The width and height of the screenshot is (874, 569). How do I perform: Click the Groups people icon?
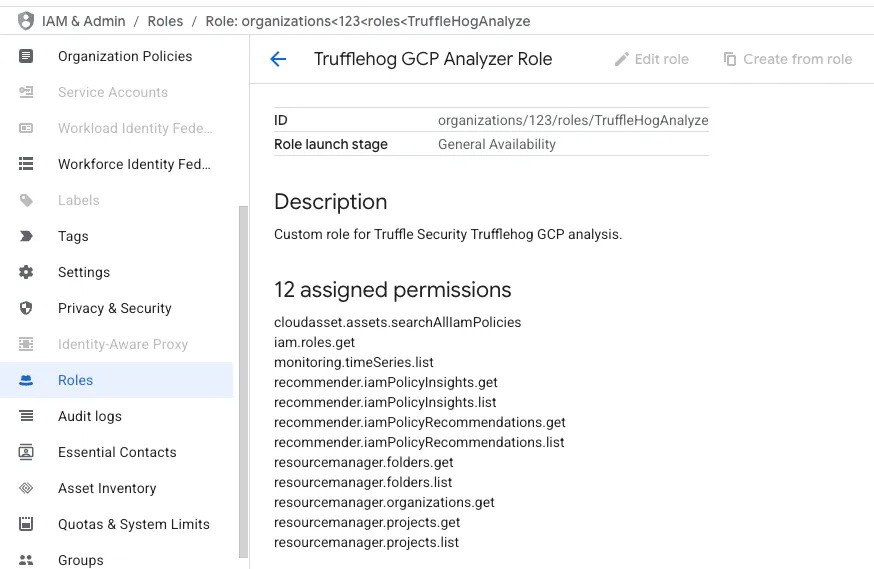click(26, 560)
